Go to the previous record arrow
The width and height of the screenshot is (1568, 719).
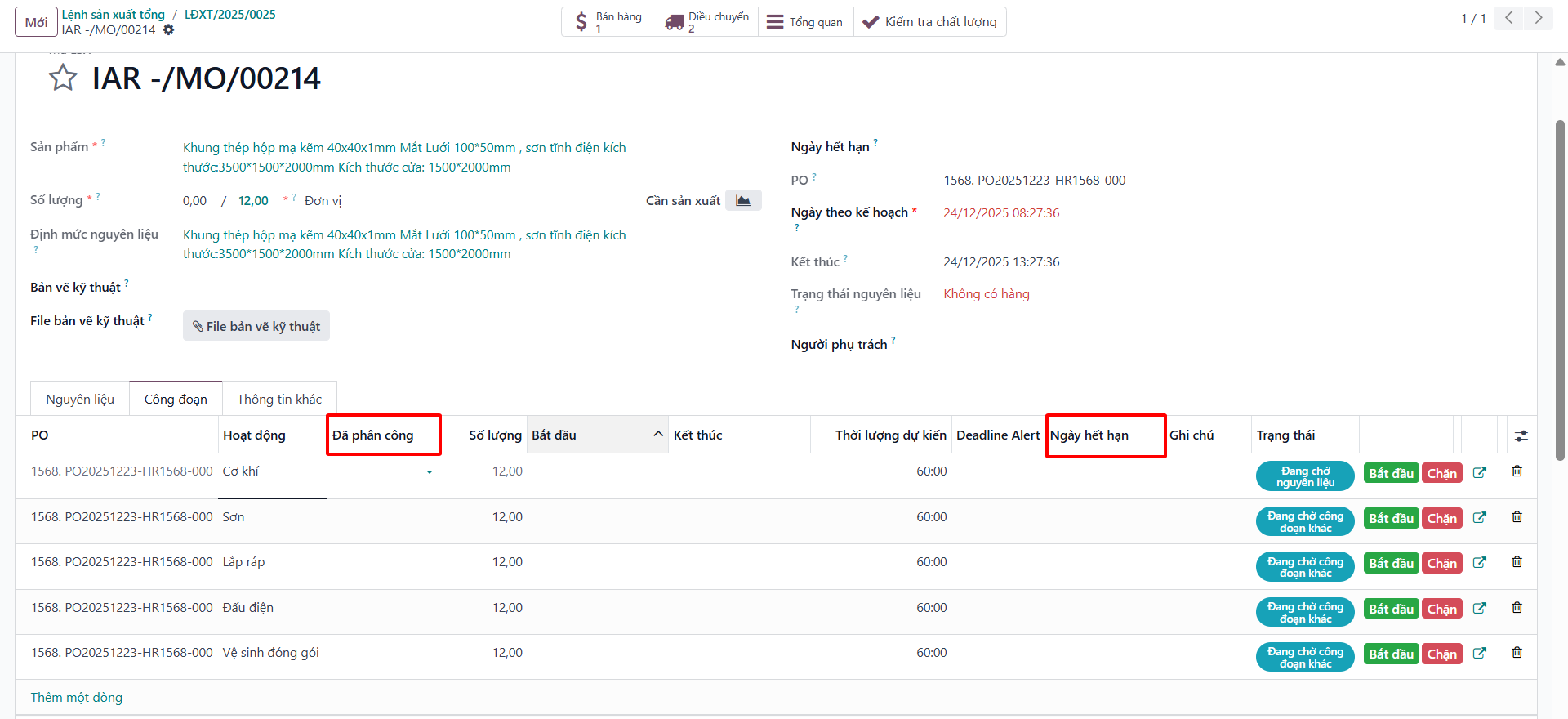1509,18
